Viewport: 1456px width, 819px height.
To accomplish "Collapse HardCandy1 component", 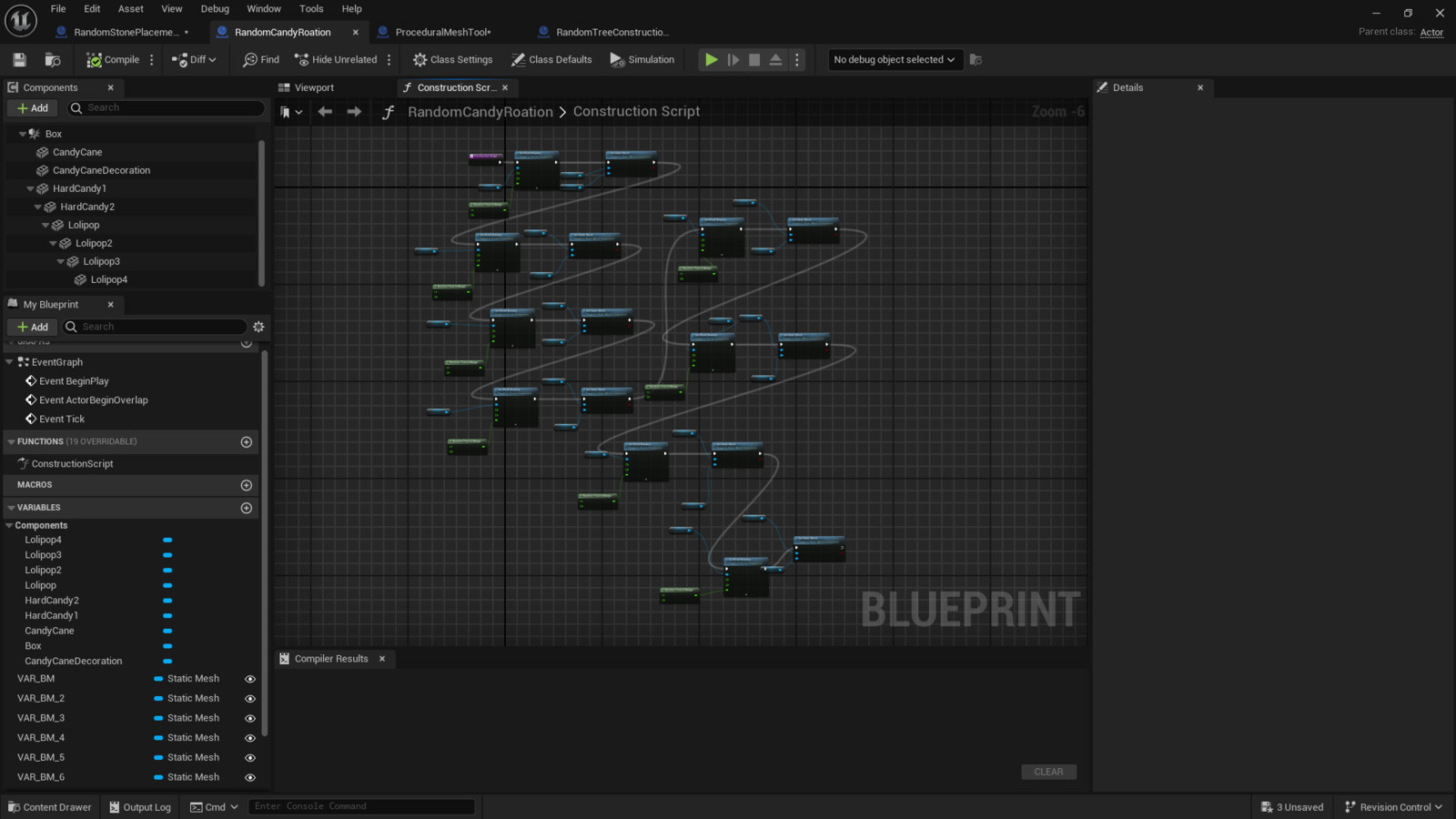I will pyautogui.click(x=30, y=189).
